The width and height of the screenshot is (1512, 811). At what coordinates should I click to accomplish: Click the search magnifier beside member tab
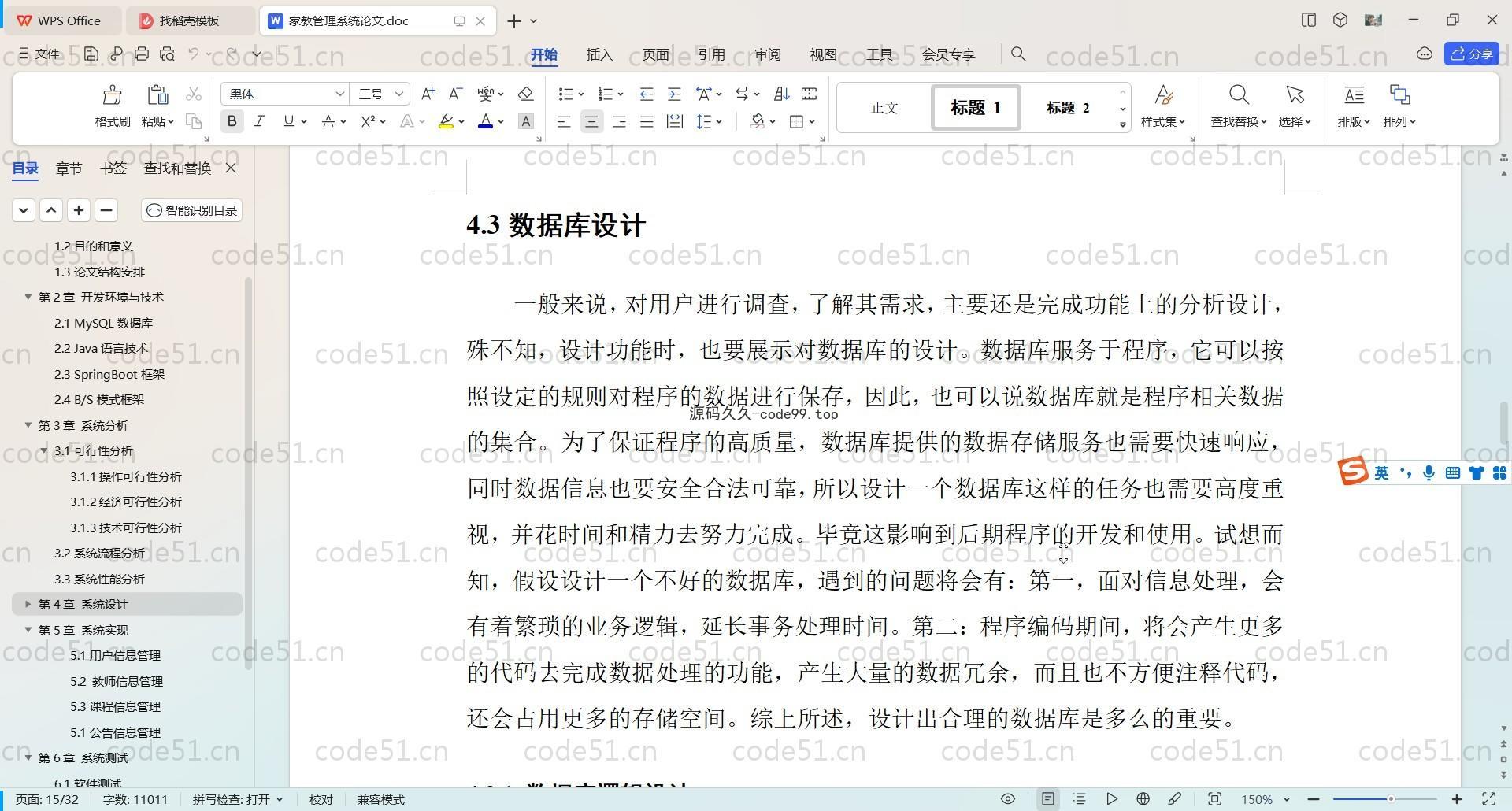tap(1018, 54)
